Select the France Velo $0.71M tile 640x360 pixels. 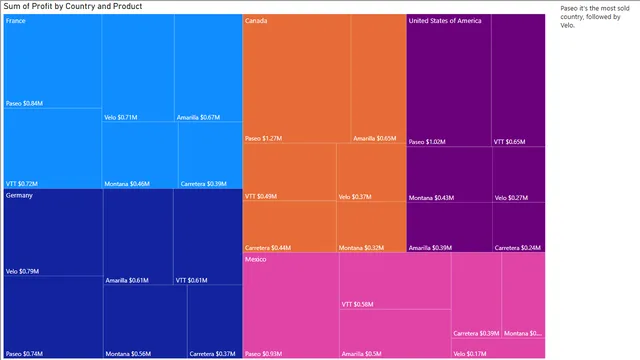click(x=138, y=68)
